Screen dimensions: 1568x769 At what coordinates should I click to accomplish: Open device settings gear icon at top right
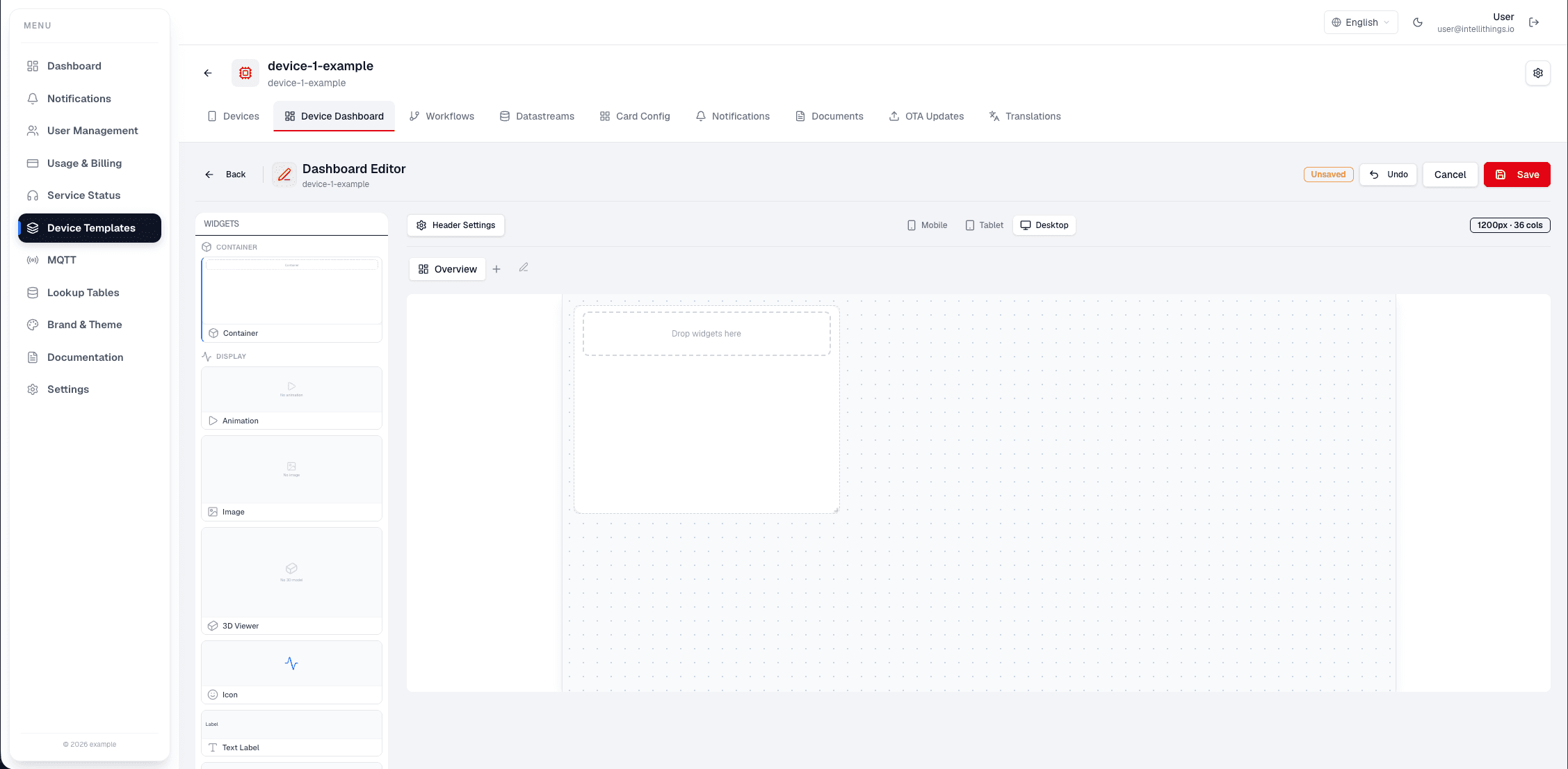pyautogui.click(x=1538, y=73)
